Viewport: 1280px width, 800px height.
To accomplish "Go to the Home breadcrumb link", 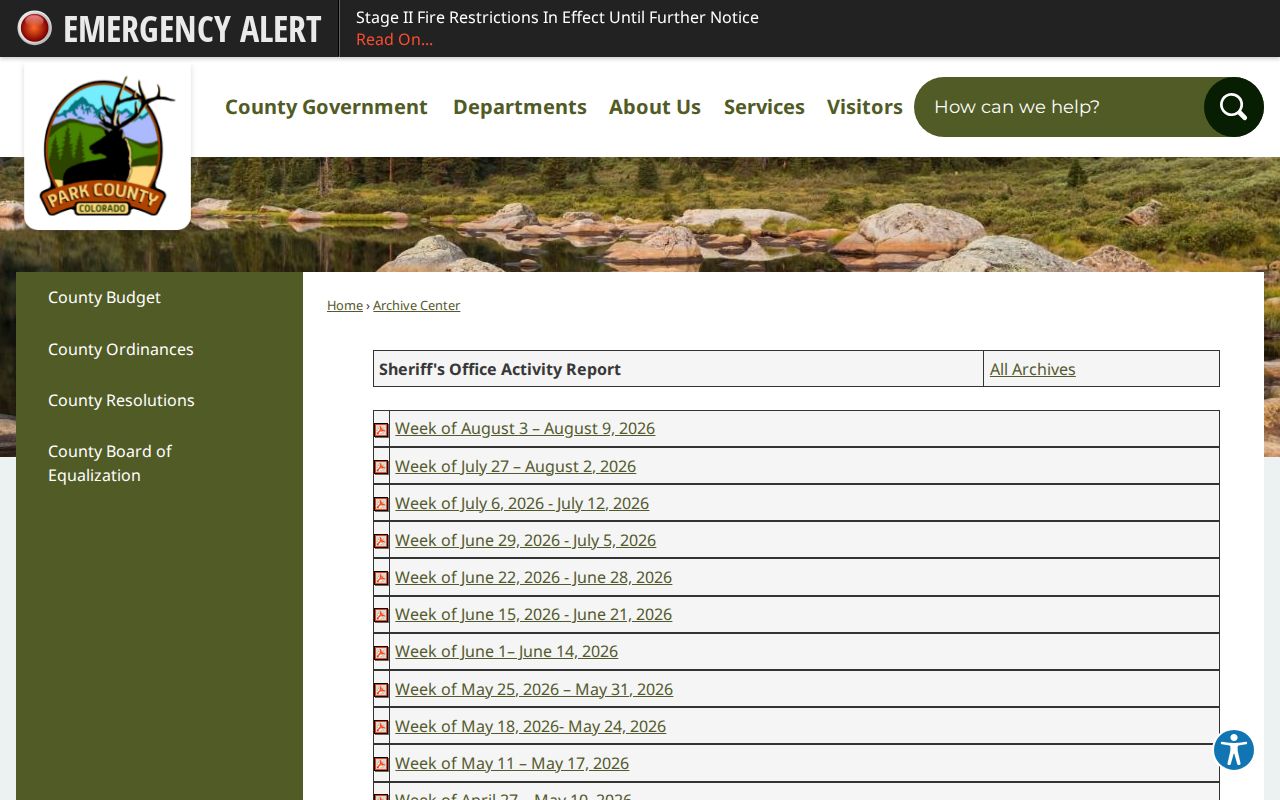I will coord(345,305).
